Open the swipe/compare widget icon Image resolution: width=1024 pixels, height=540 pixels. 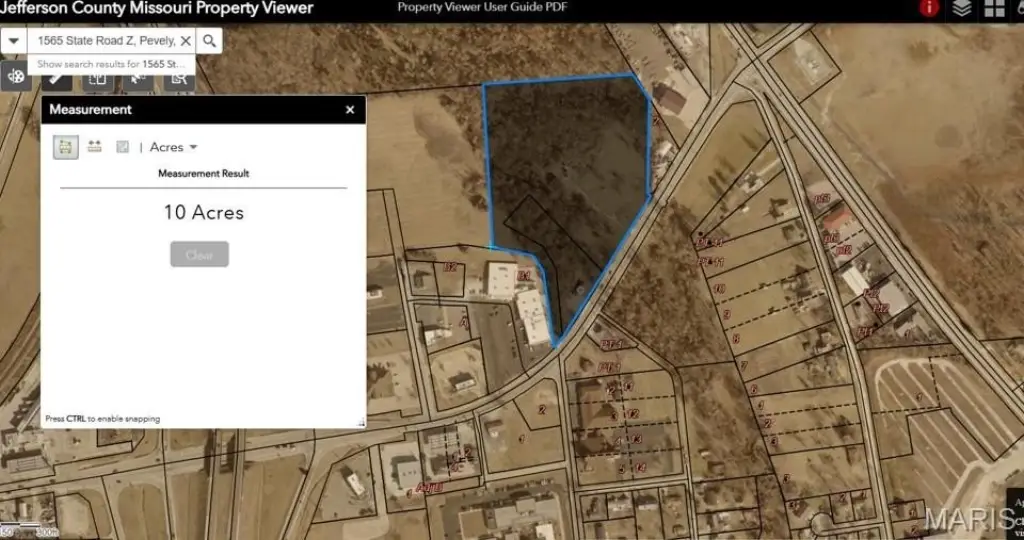(x=98, y=78)
